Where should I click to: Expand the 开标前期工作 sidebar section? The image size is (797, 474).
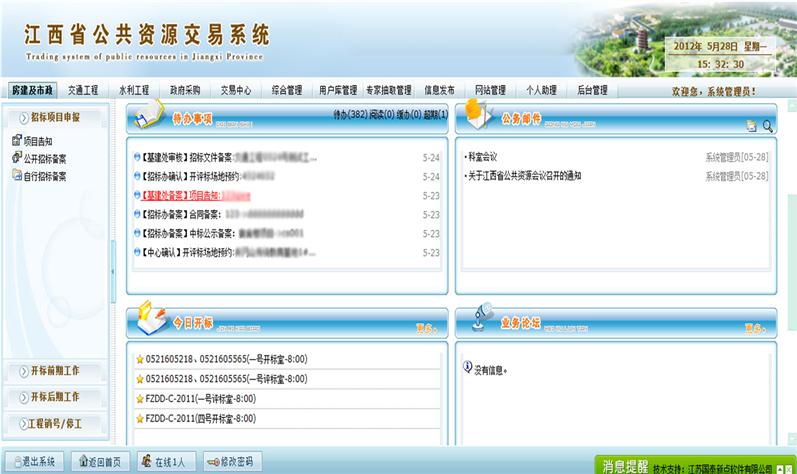pos(56,371)
